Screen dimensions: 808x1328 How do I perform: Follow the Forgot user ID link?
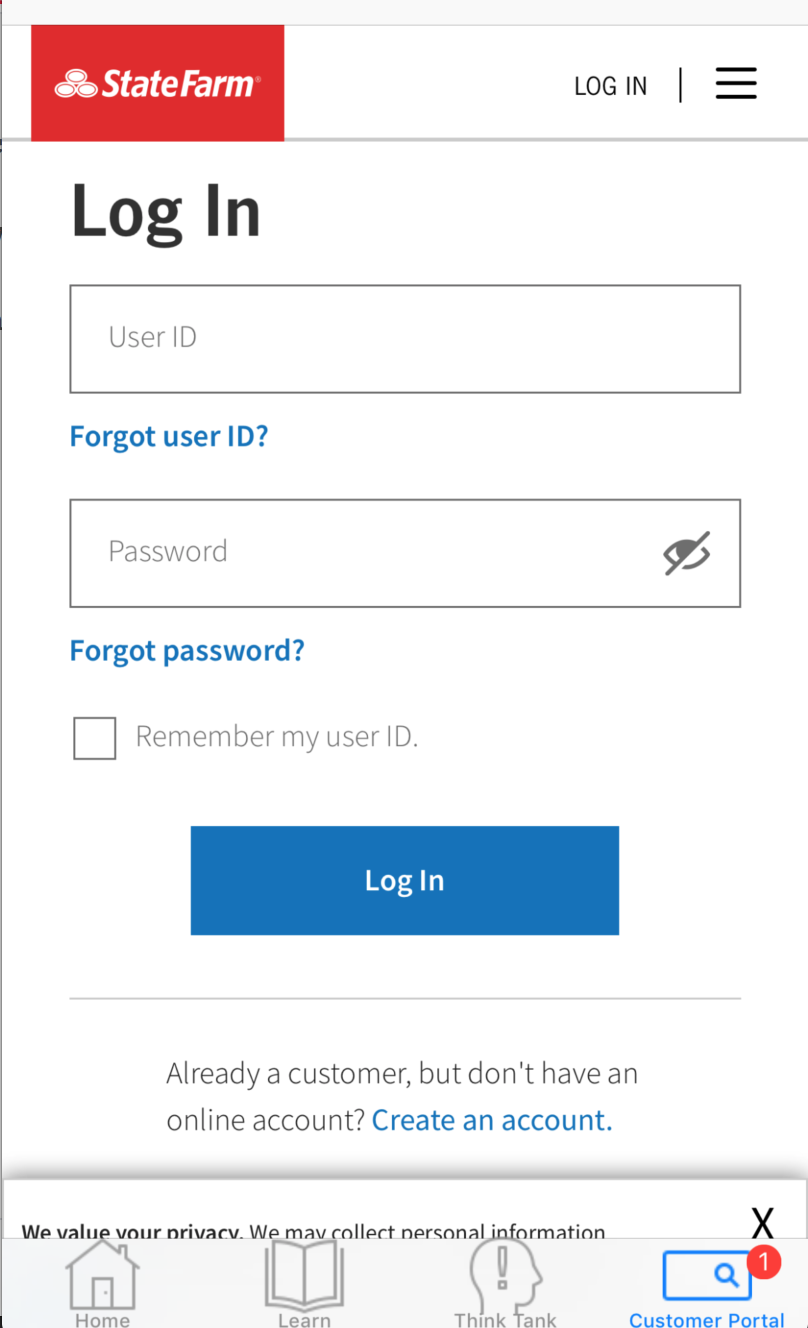[169, 437]
